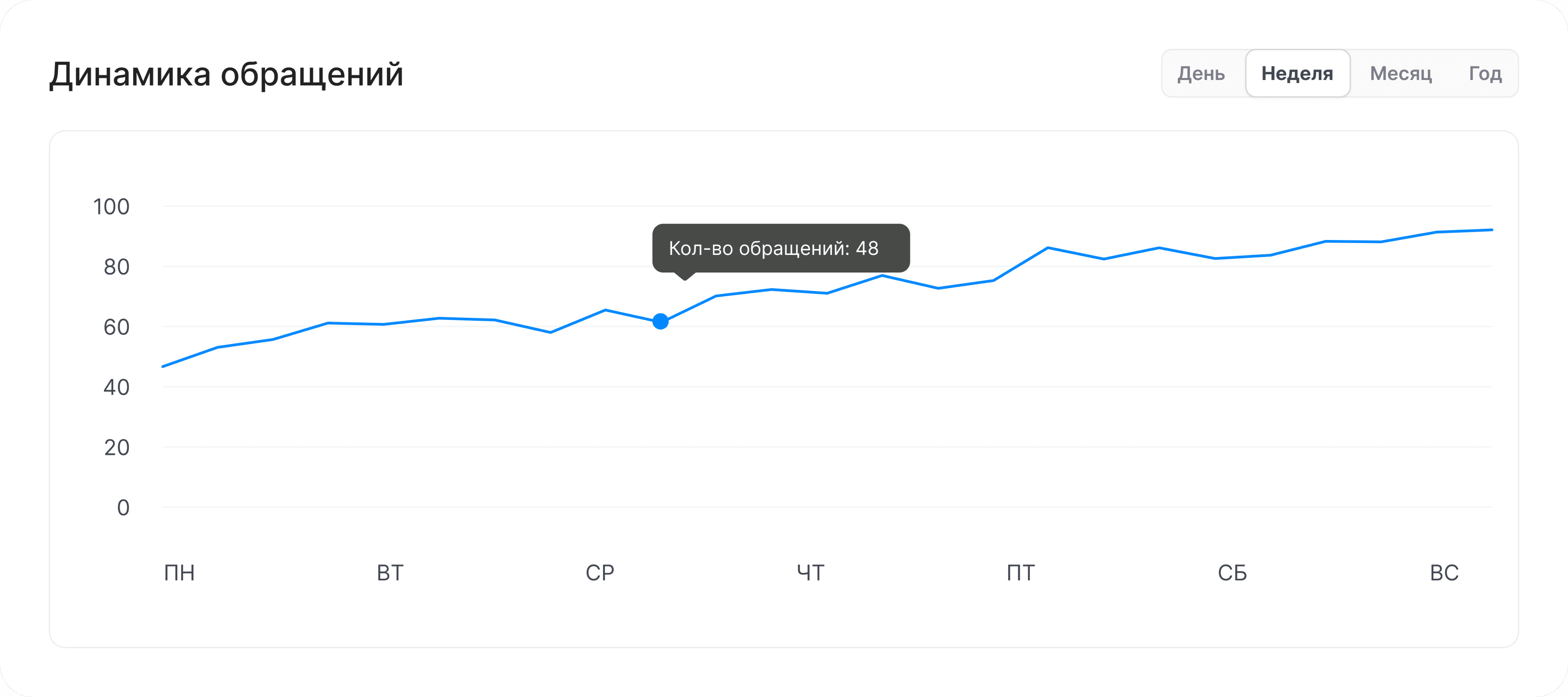1568x697 pixels.
Task: Click the 40 value on y-axis
Action: click(x=116, y=387)
